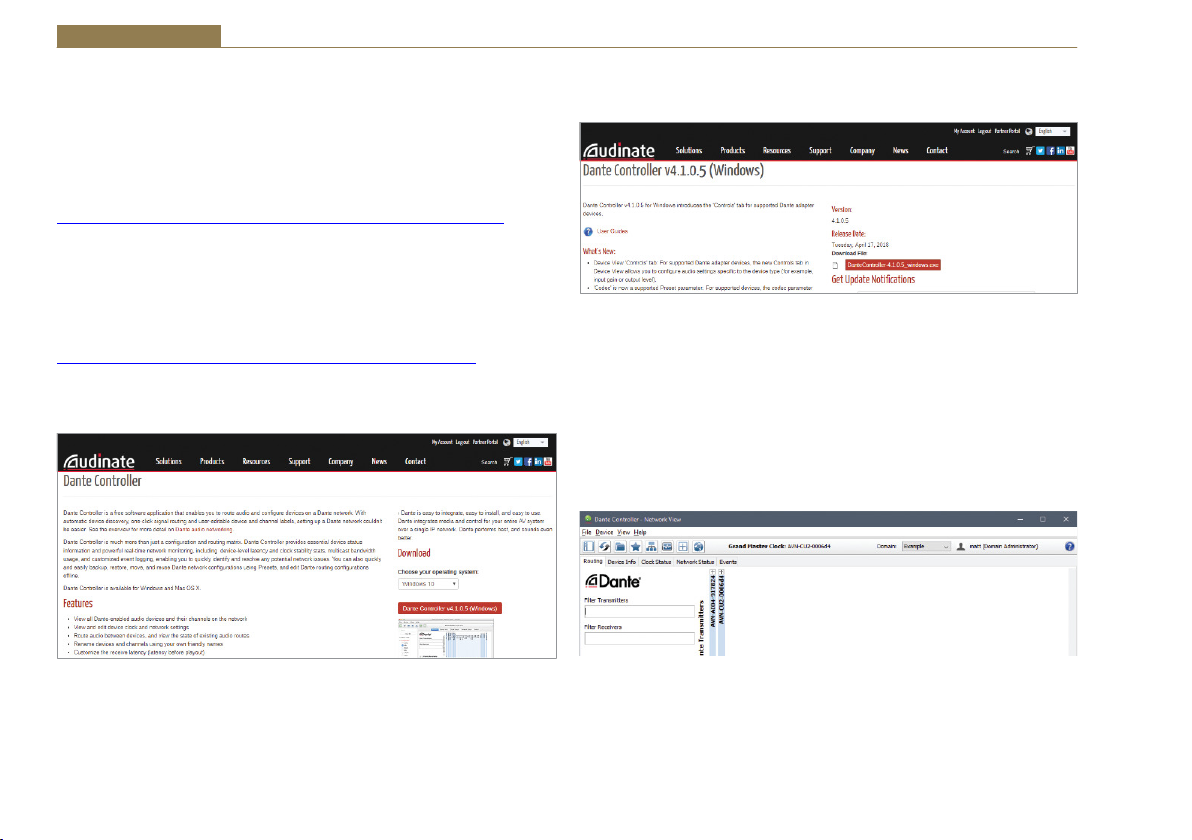Screen dimensions: 1192x840
Task: Toggle filter pane icon in Dante Controller toolbar
Action: pyautogui.click(x=588, y=547)
